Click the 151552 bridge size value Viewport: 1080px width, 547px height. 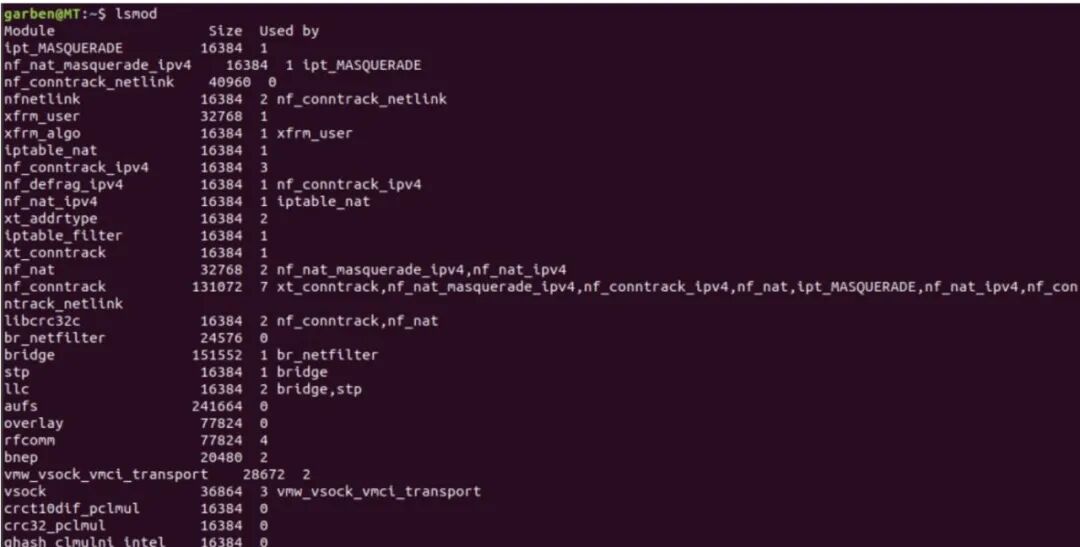click(x=217, y=355)
